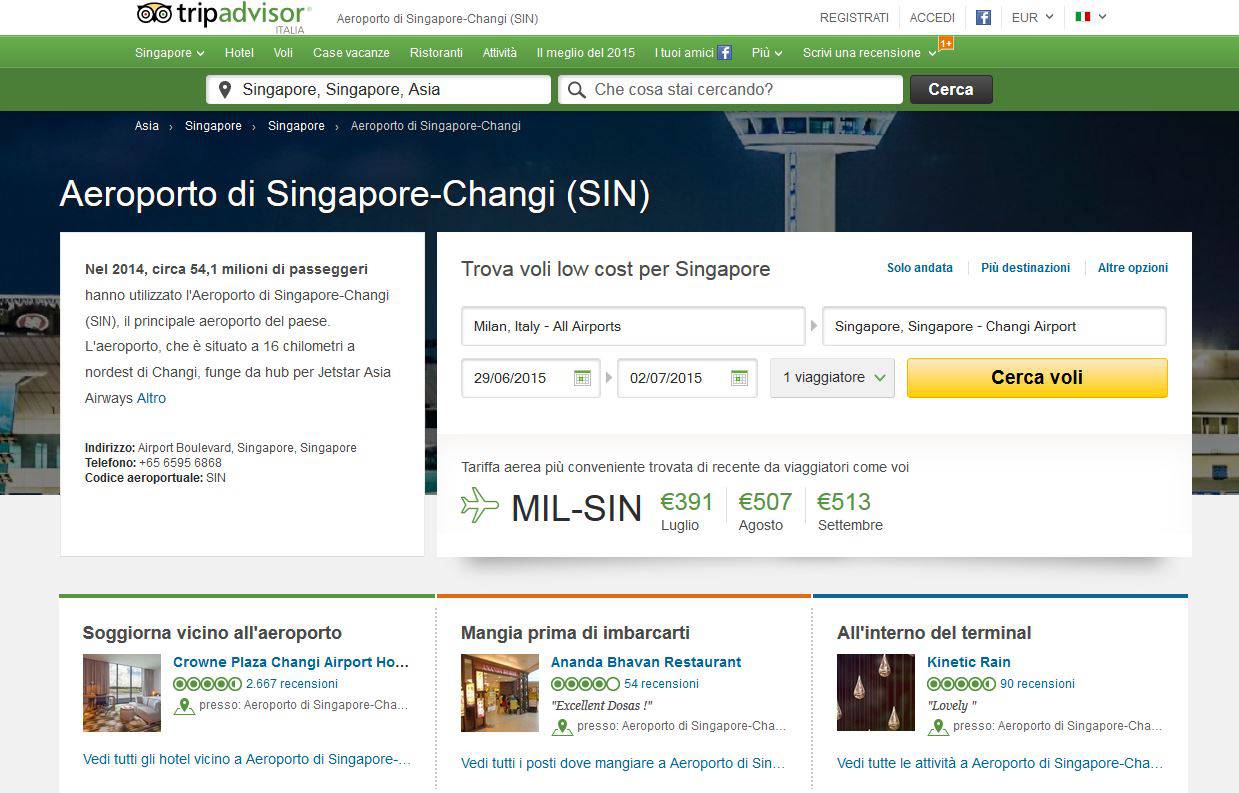The image size is (1239, 793).
Task: Click the TripAdvisor owl logo
Action: [x=154, y=14]
